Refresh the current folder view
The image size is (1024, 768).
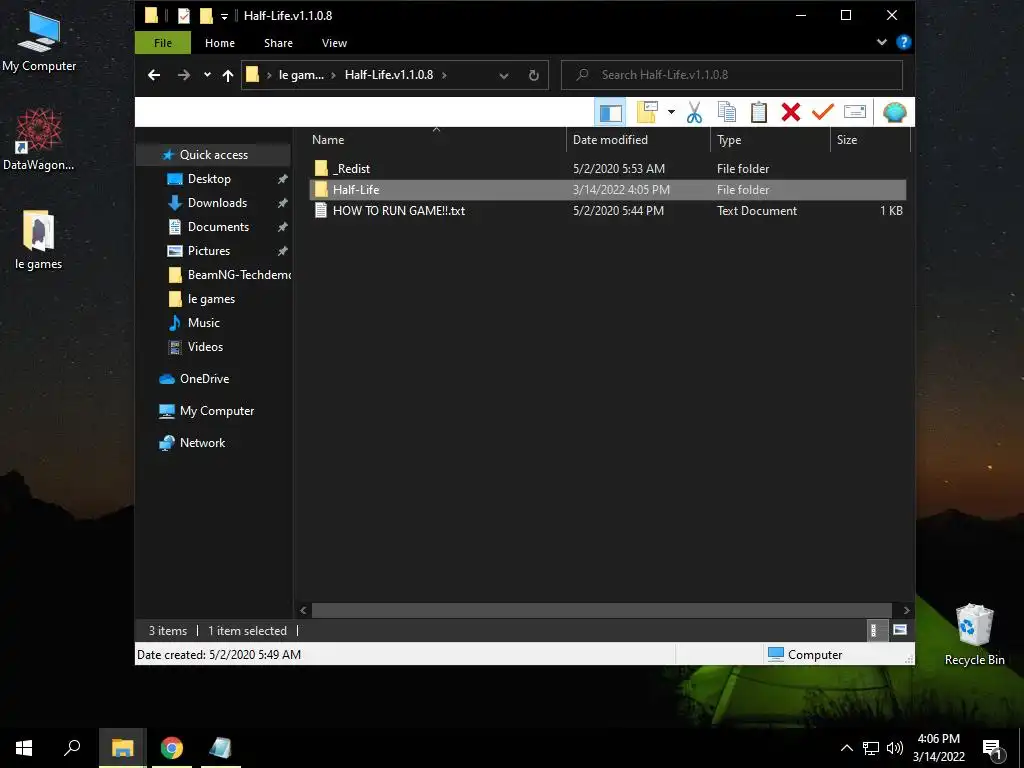[534, 76]
